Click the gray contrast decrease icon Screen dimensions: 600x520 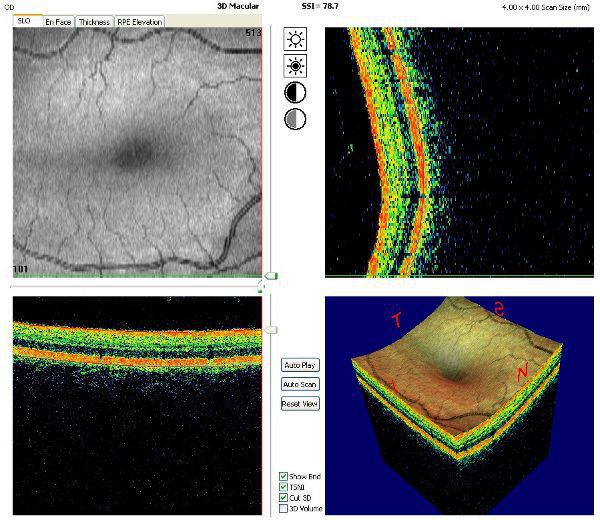(x=295, y=119)
